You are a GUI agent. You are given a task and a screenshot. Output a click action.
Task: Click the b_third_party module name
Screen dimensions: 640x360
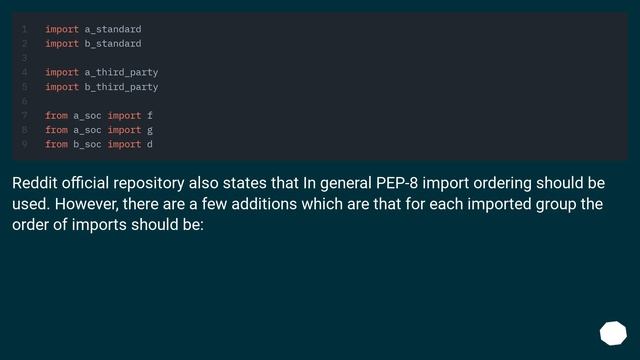point(121,87)
